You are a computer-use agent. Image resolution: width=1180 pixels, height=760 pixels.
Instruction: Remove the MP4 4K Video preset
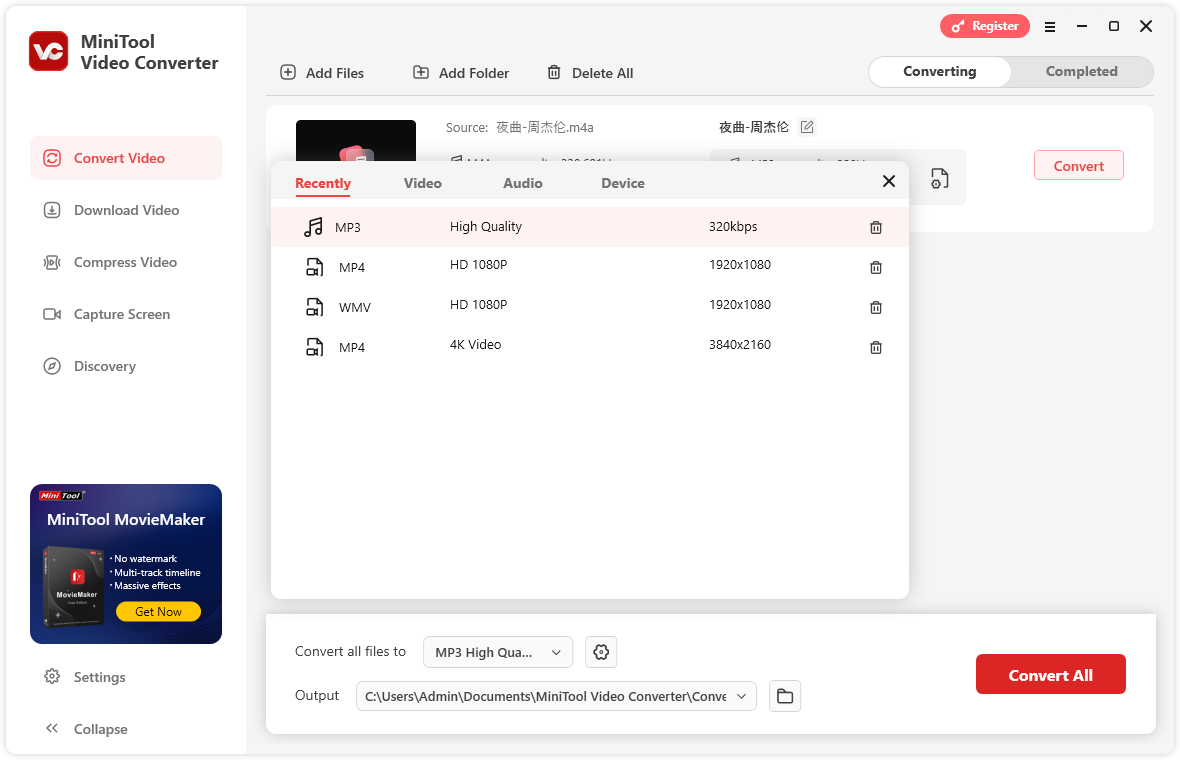pyautogui.click(x=876, y=348)
